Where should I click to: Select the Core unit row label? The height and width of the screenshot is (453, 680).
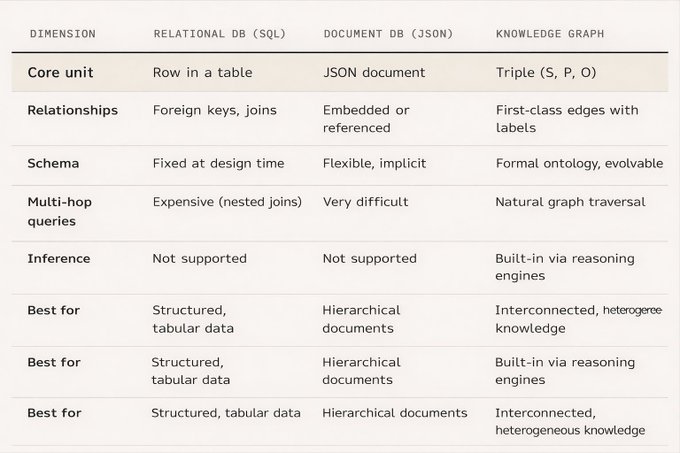click(60, 72)
